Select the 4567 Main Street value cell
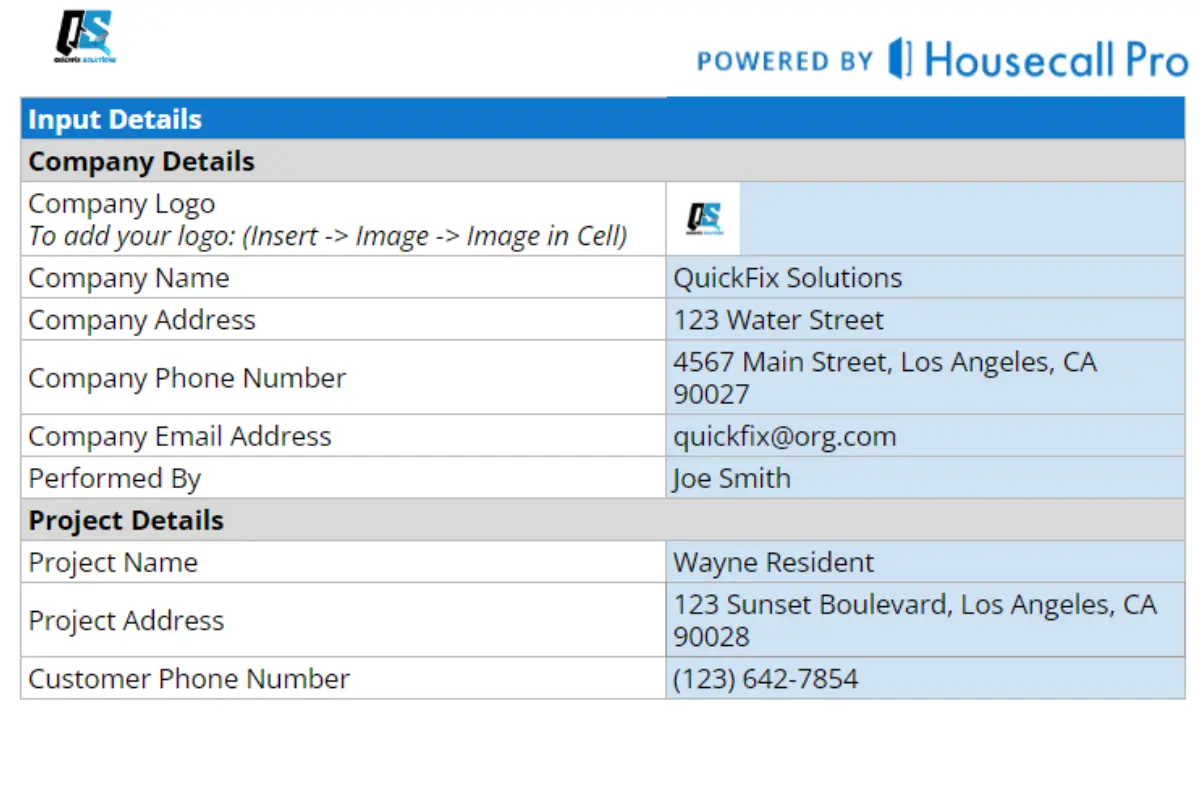 coord(925,378)
